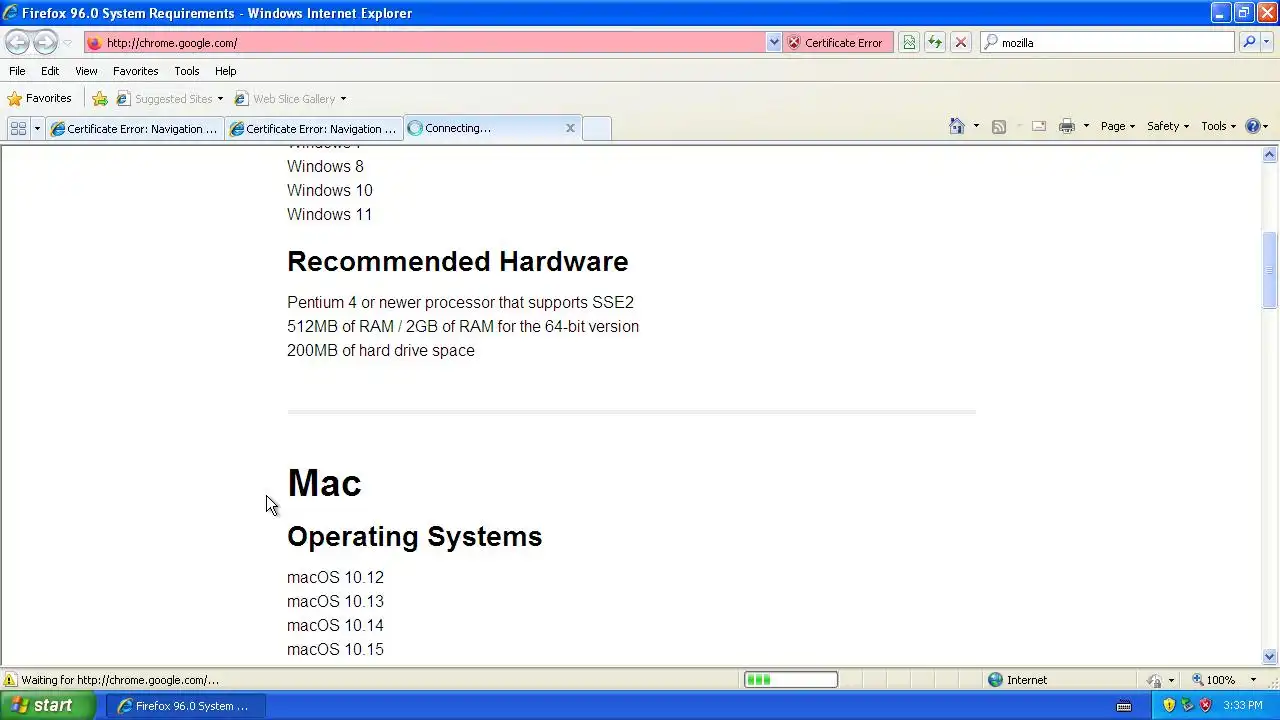Open the zoom level dropdown arrow
Viewport: 1280px width, 720px height.
coord(1254,680)
